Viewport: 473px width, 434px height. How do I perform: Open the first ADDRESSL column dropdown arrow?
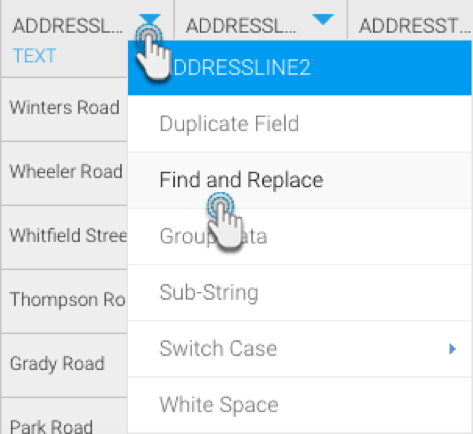(x=150, y=20)
